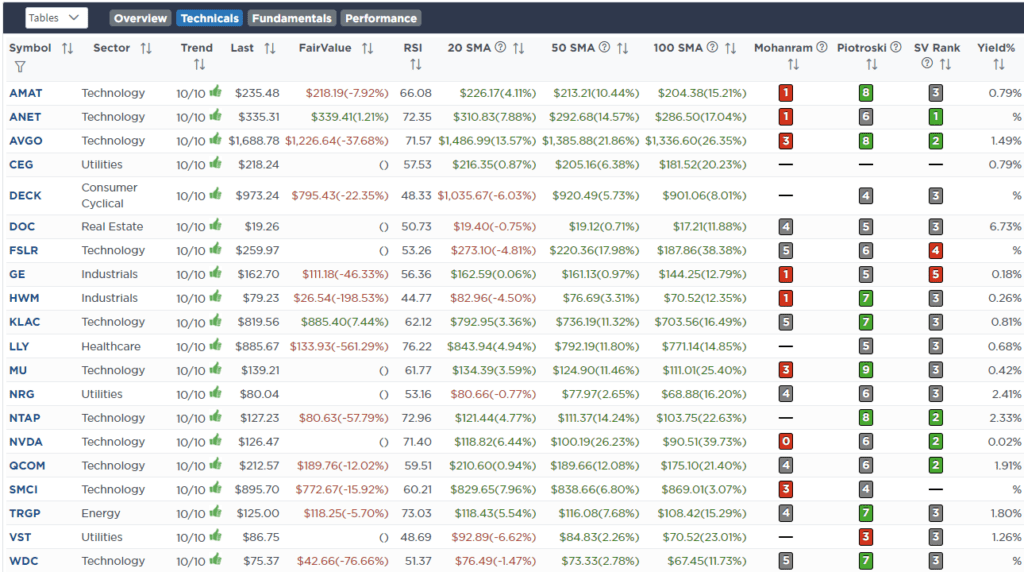Viewport: 1024px width, 572px height.
Task: Open the LLY ticker link
Action: coord(19,347)
